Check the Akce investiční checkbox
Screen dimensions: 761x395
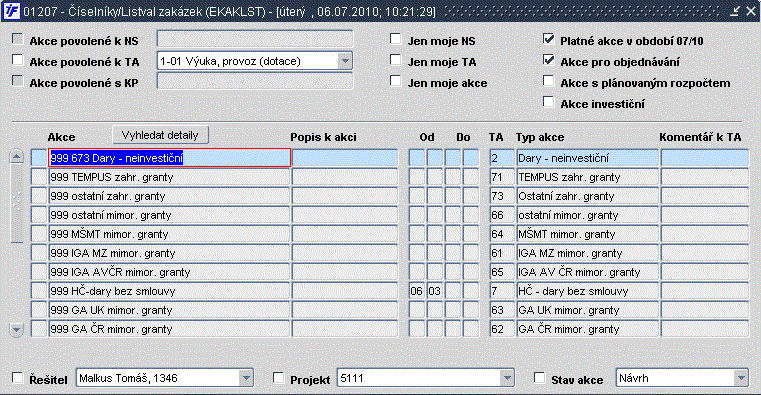548,101
